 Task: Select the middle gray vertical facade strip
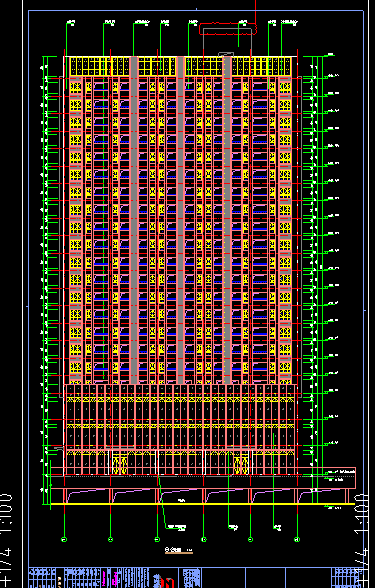[x=180, y=220]
